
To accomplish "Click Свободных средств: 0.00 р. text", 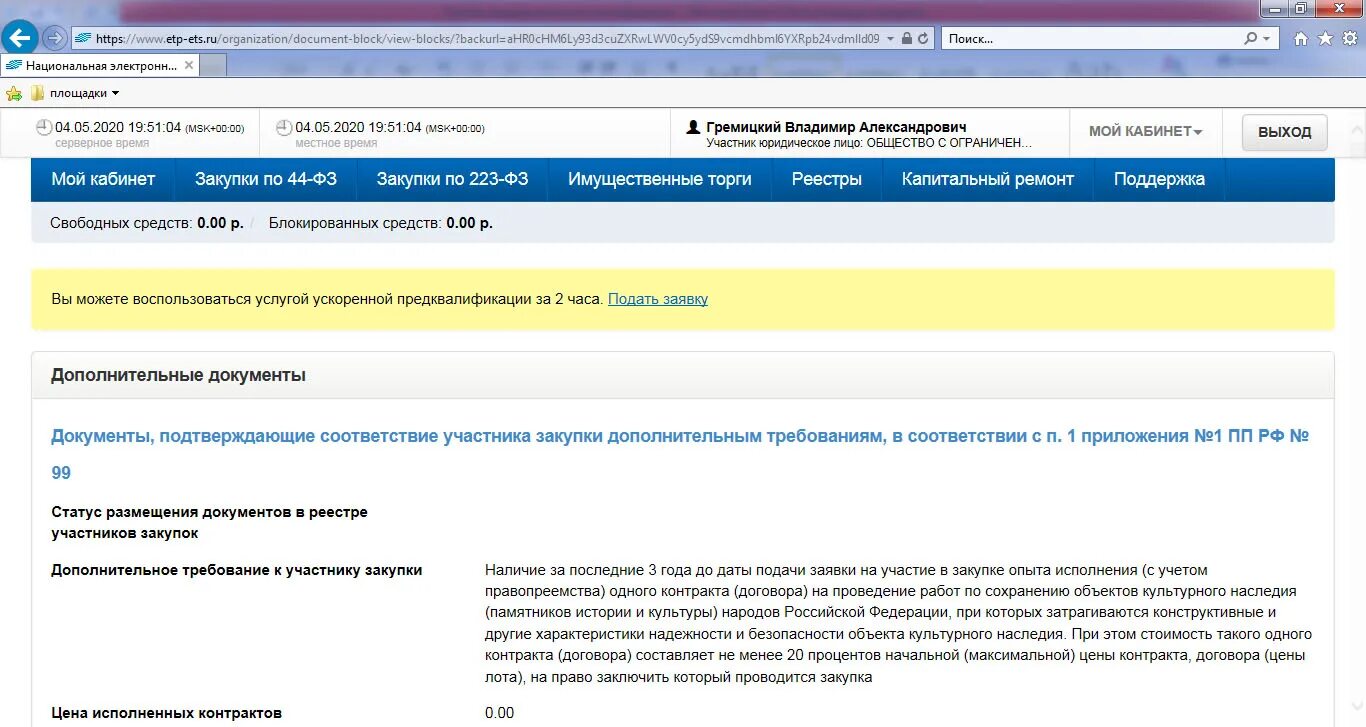I will coord(147,223).
